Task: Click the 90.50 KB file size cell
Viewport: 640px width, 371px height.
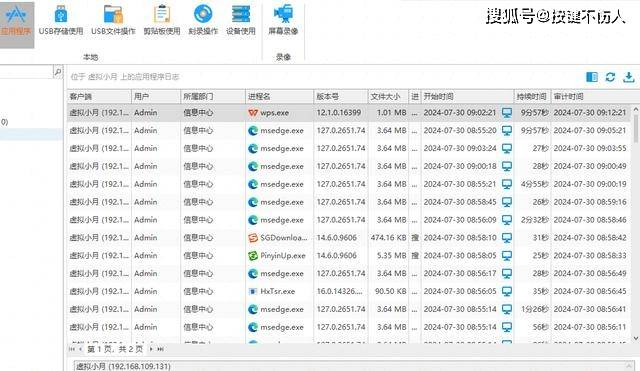Action: (x=391, y=291)
